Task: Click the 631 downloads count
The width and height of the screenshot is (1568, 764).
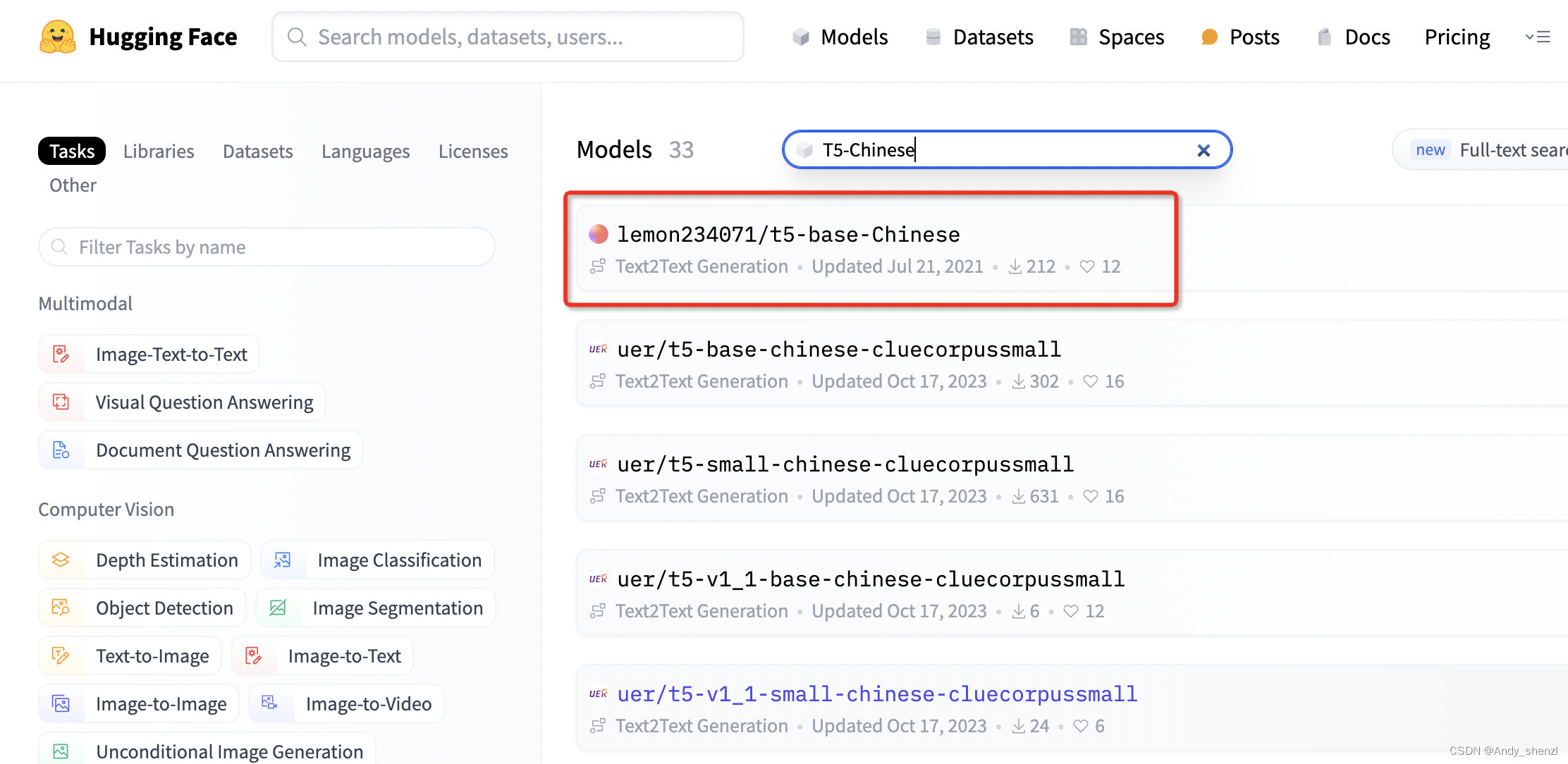Action: 1035,496
